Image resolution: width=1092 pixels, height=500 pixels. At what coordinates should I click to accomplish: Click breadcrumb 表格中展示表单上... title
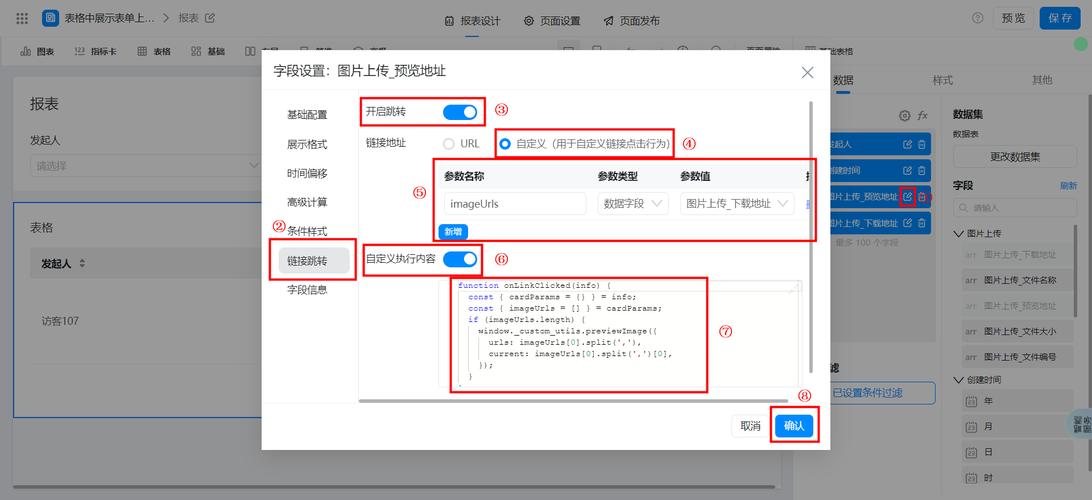109,19
